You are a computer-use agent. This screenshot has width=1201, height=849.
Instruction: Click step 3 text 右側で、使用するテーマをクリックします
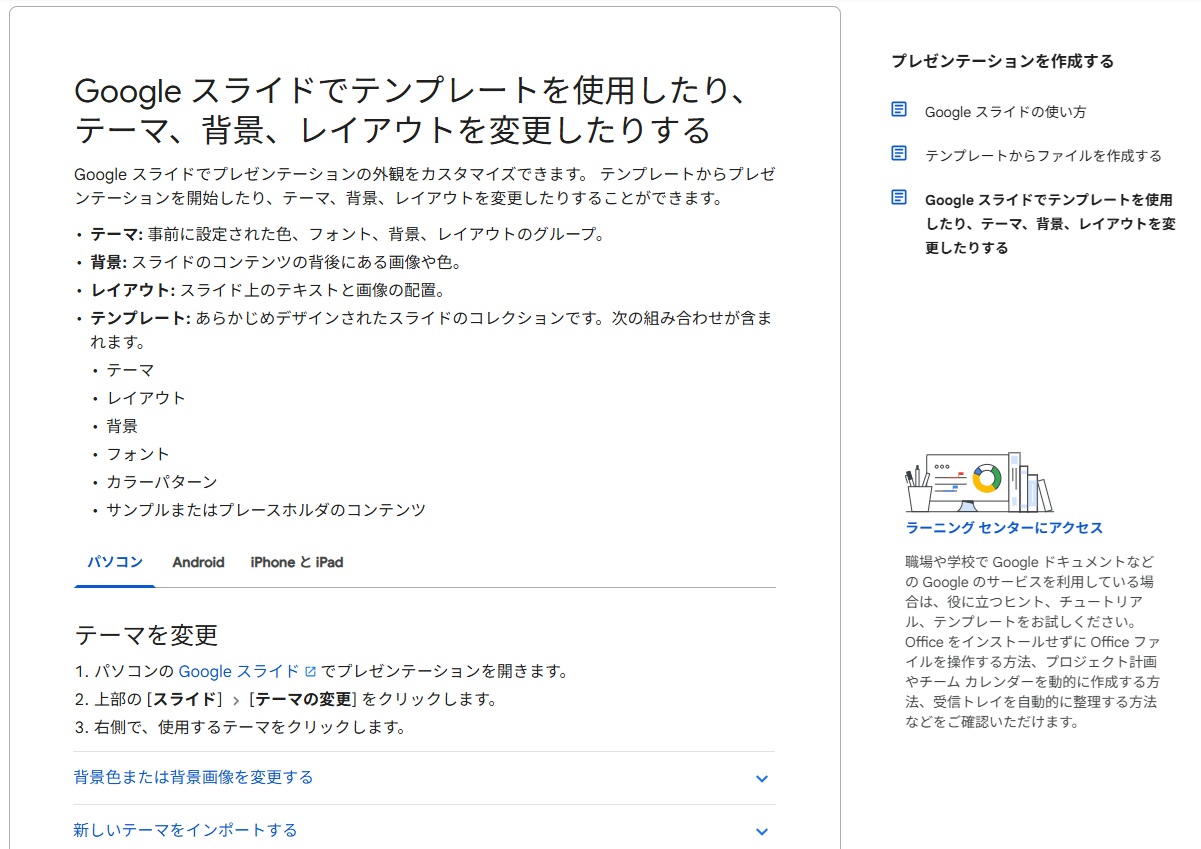(x=249, y=727)
